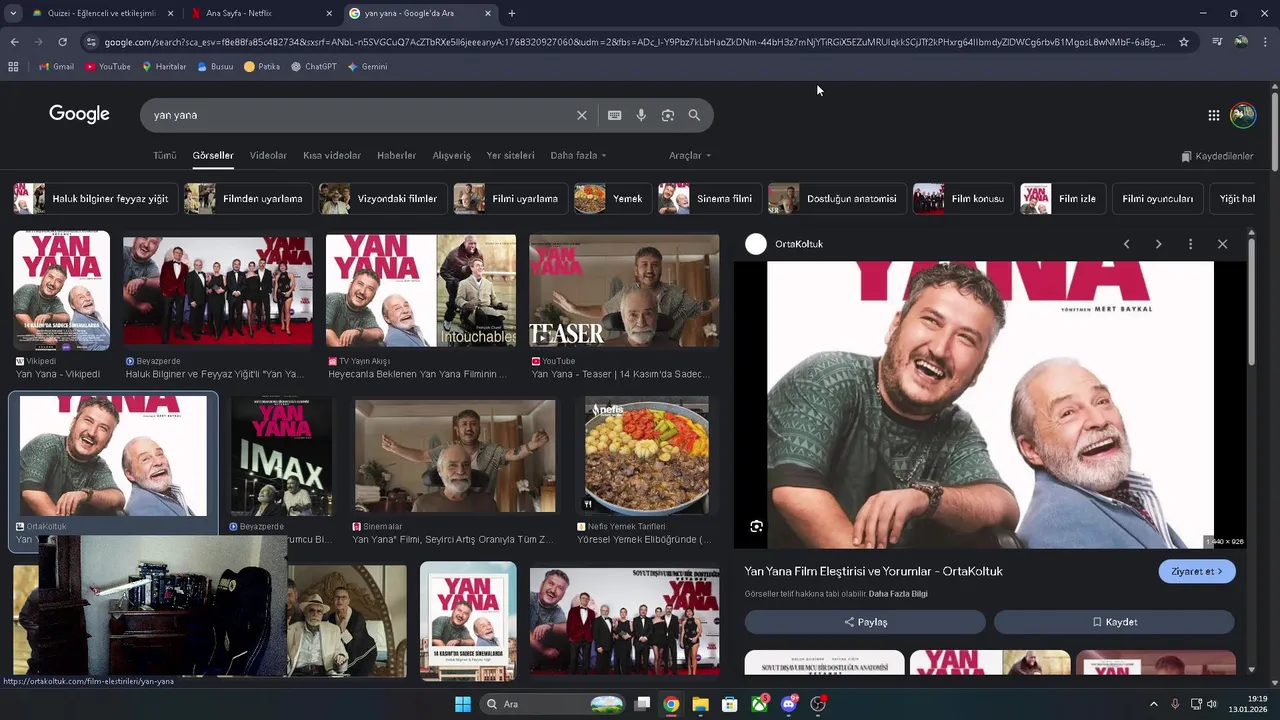Open Gemini bookmark

[367, 67]
